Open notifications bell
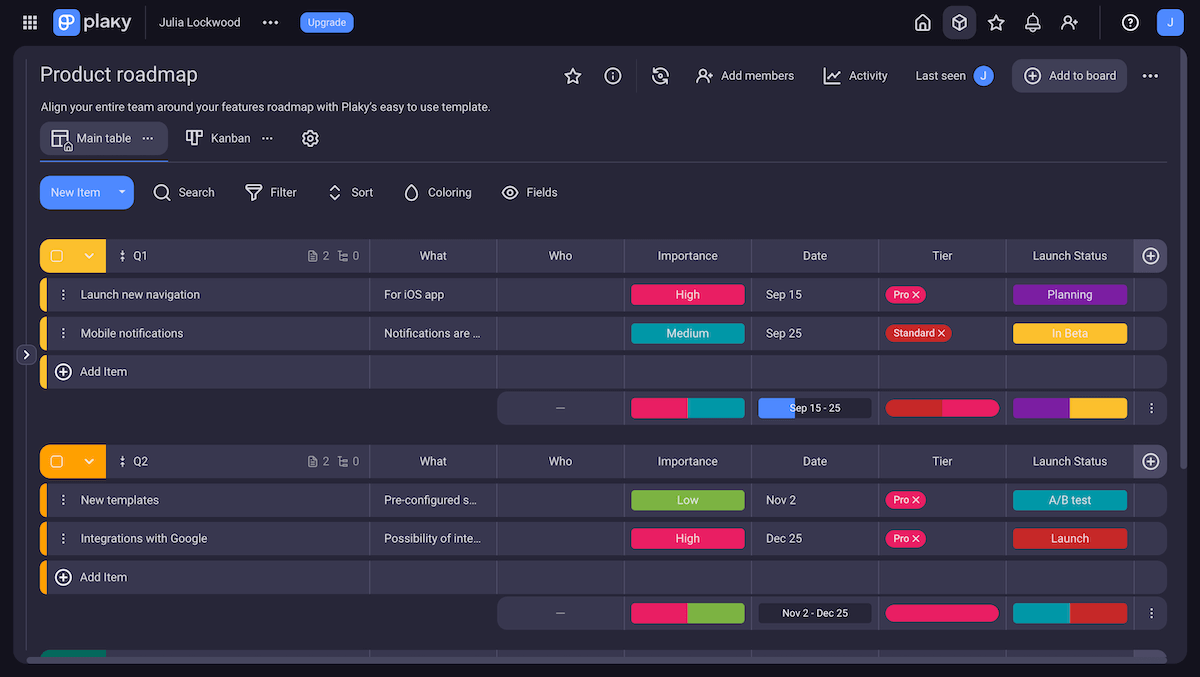This screenshot has height=677, width=1200. [1032, 21]
